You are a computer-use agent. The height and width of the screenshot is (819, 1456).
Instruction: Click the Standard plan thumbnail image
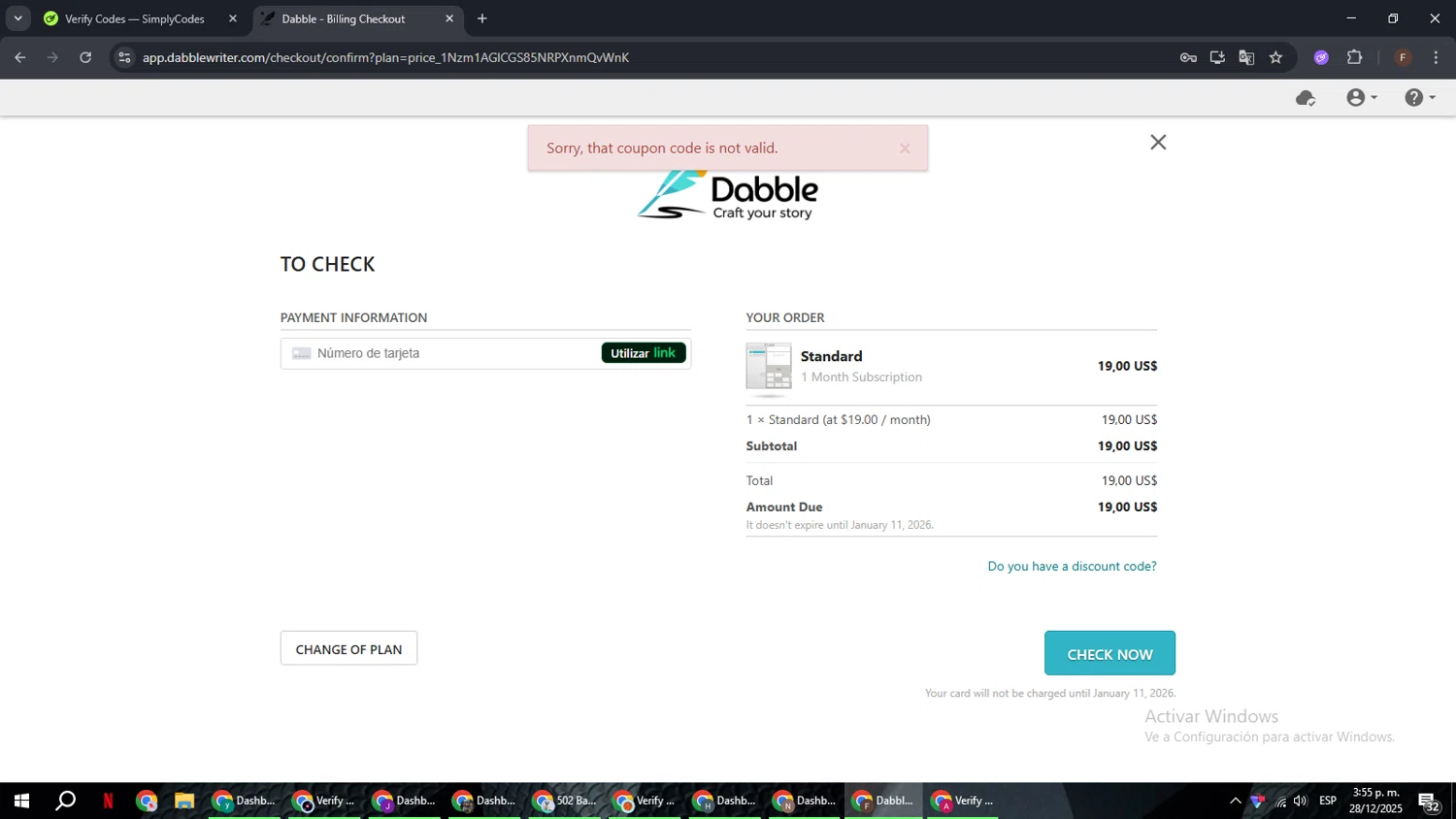click(x=769, y=367)
